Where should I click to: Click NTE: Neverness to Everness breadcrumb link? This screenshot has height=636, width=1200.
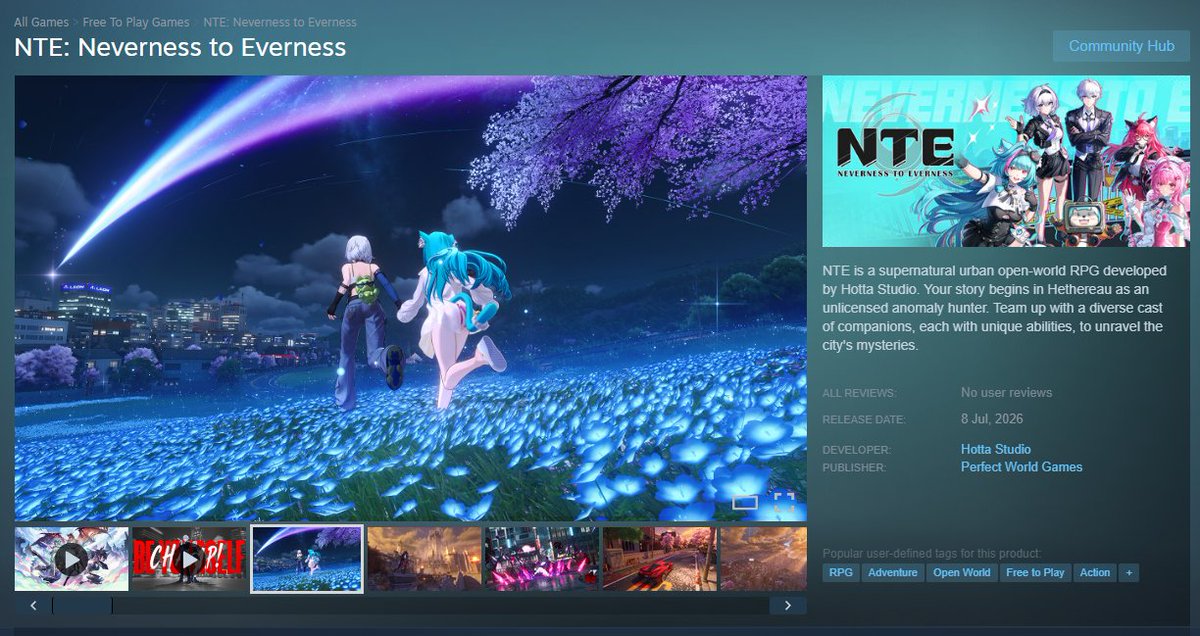pyautogui.click(x=279, y=22)
